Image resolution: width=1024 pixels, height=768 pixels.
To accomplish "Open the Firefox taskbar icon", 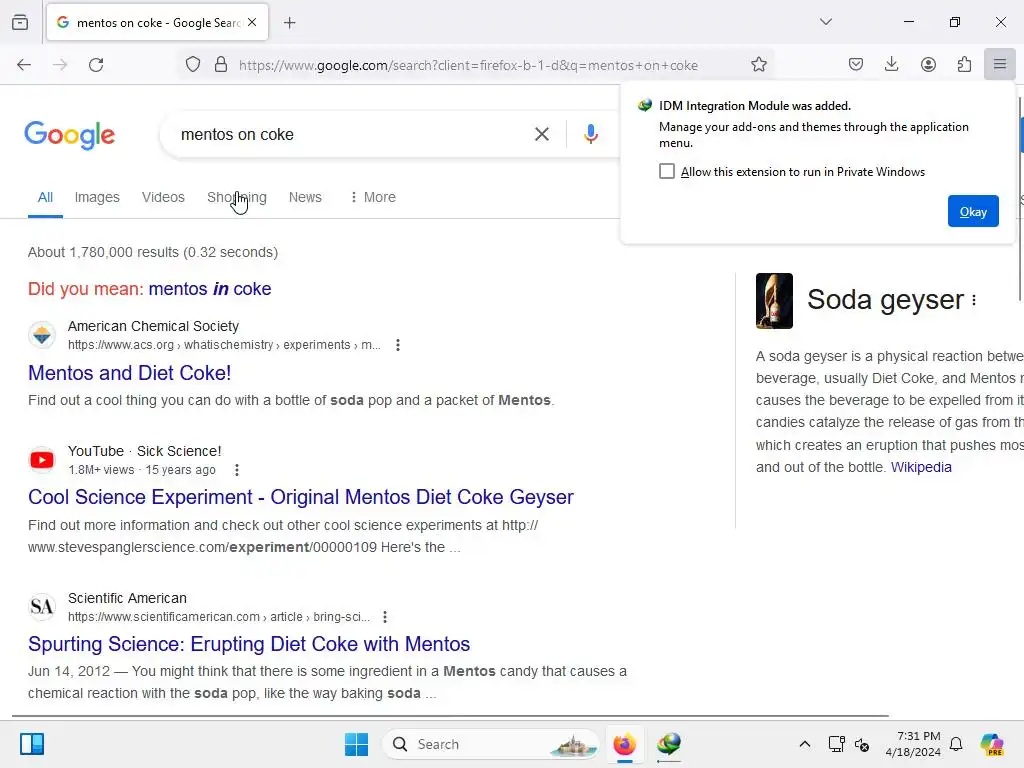I will click(624, 744).
